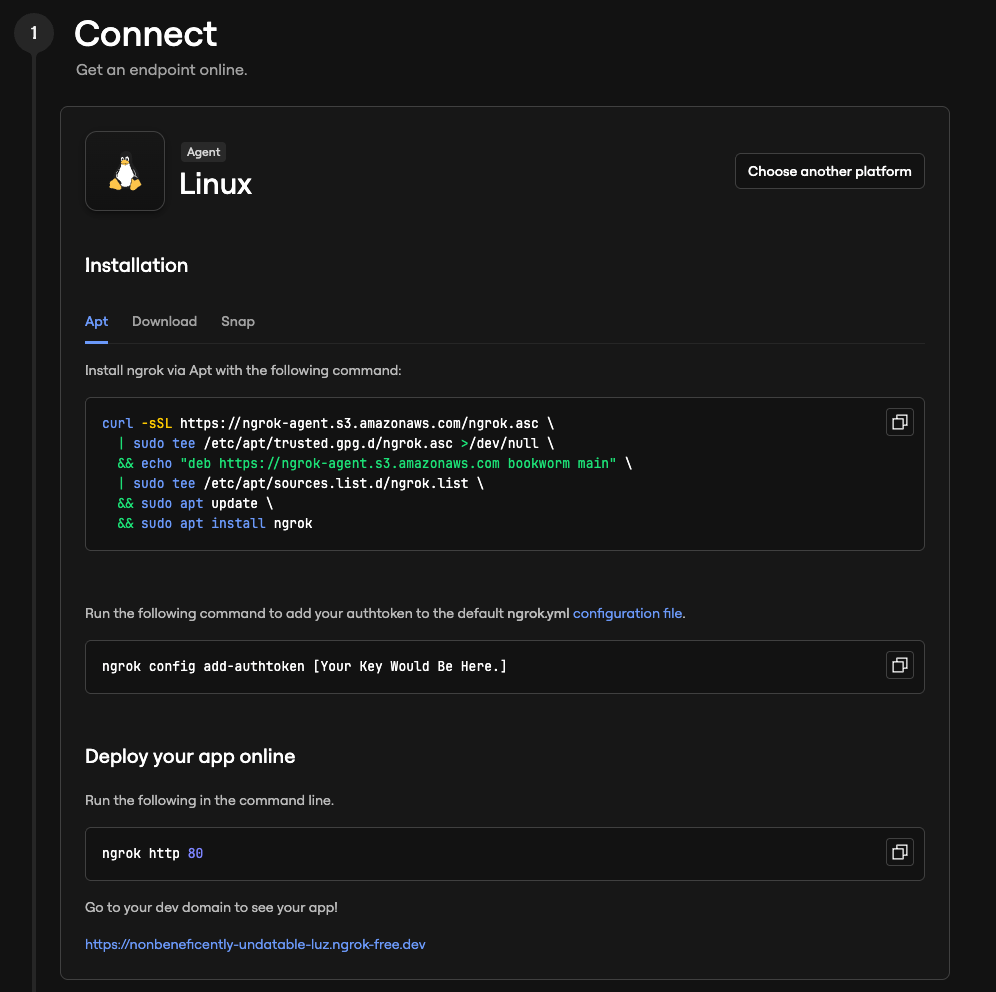Open the Download installation tab

164,321
